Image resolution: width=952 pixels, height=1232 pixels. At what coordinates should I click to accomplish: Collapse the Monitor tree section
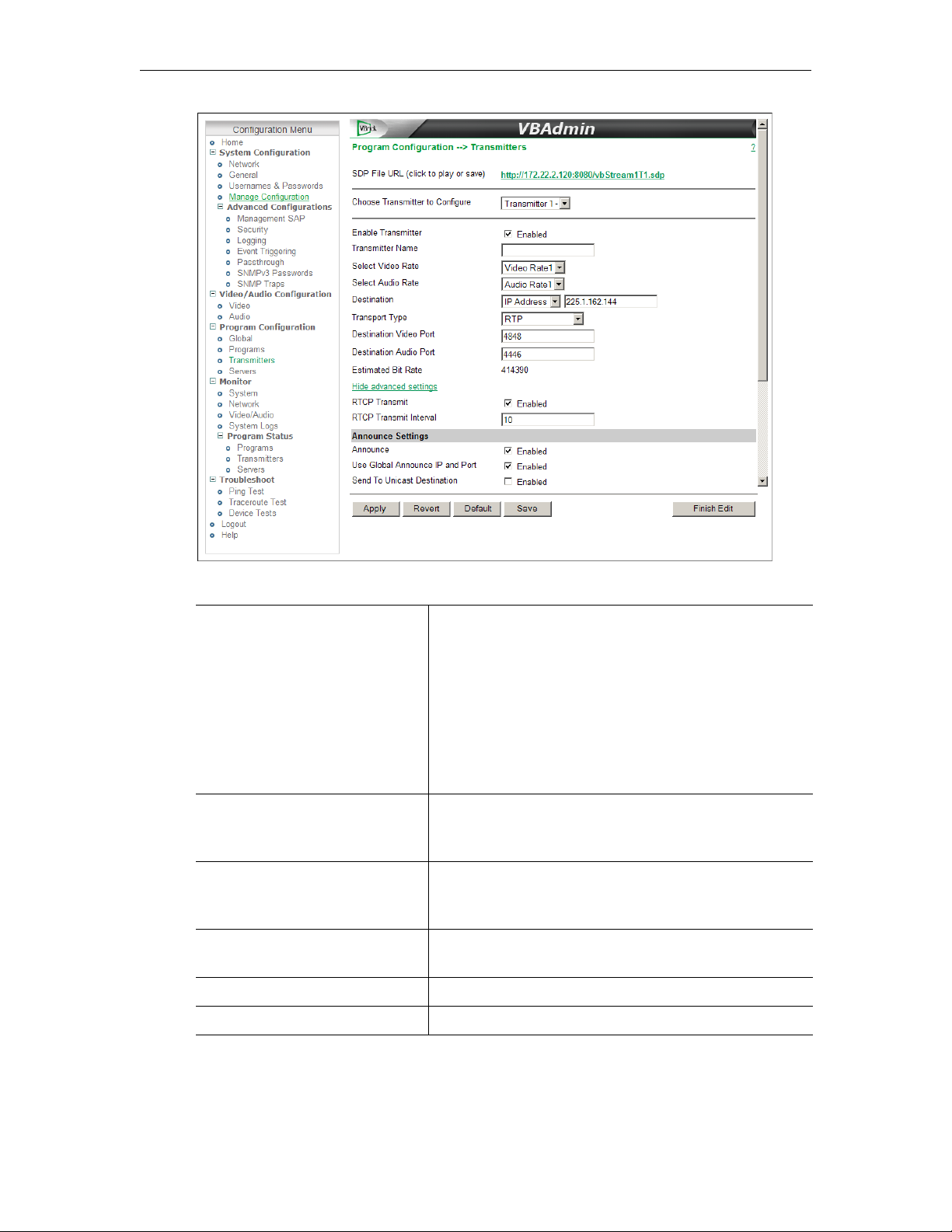tap(213, 382)
